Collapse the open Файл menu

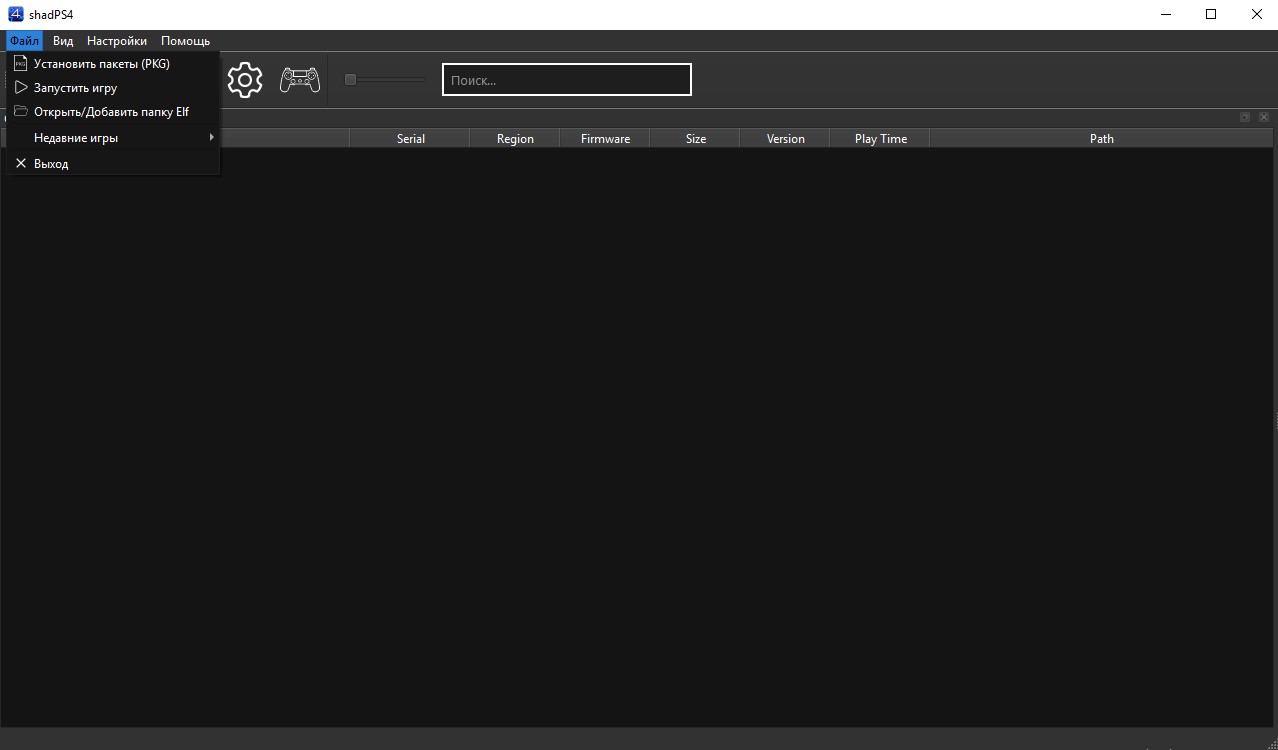tap(24, 41)
